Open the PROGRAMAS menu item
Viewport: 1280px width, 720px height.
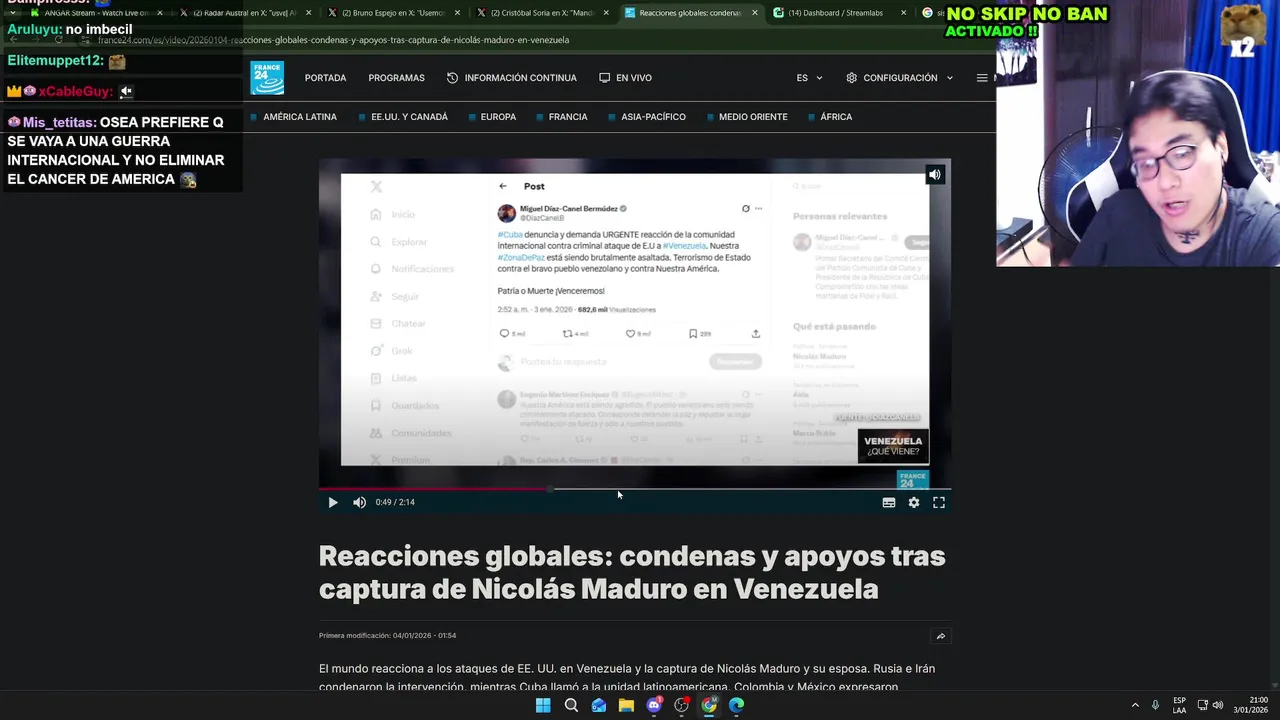click(x=396, y=78)
